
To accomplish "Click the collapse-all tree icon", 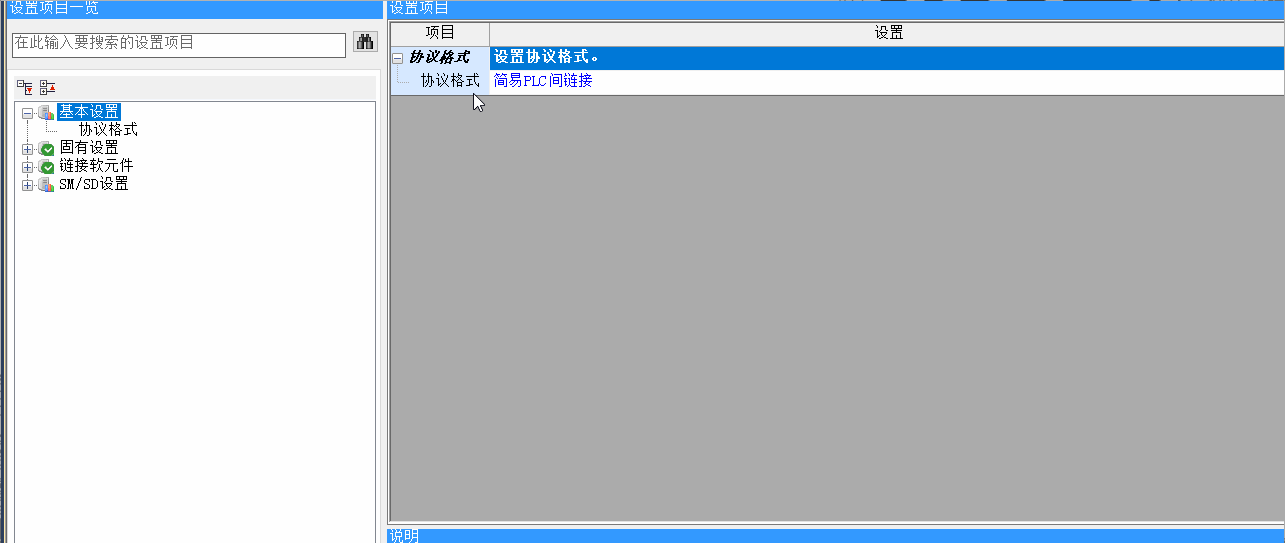I will tap(47, 88).
